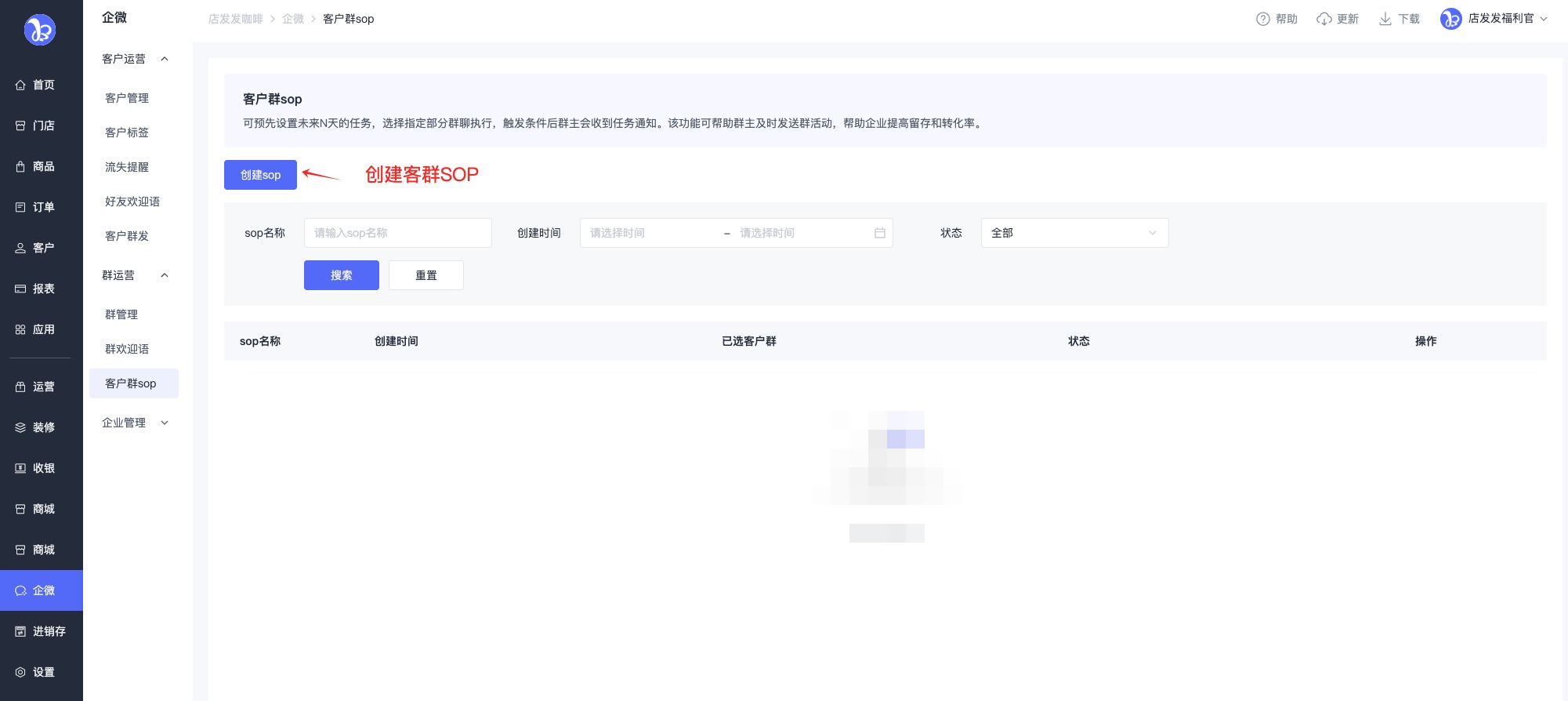Click the home icon in sidebar
The width and height of the screenshot is (1568, 701).
20,85
